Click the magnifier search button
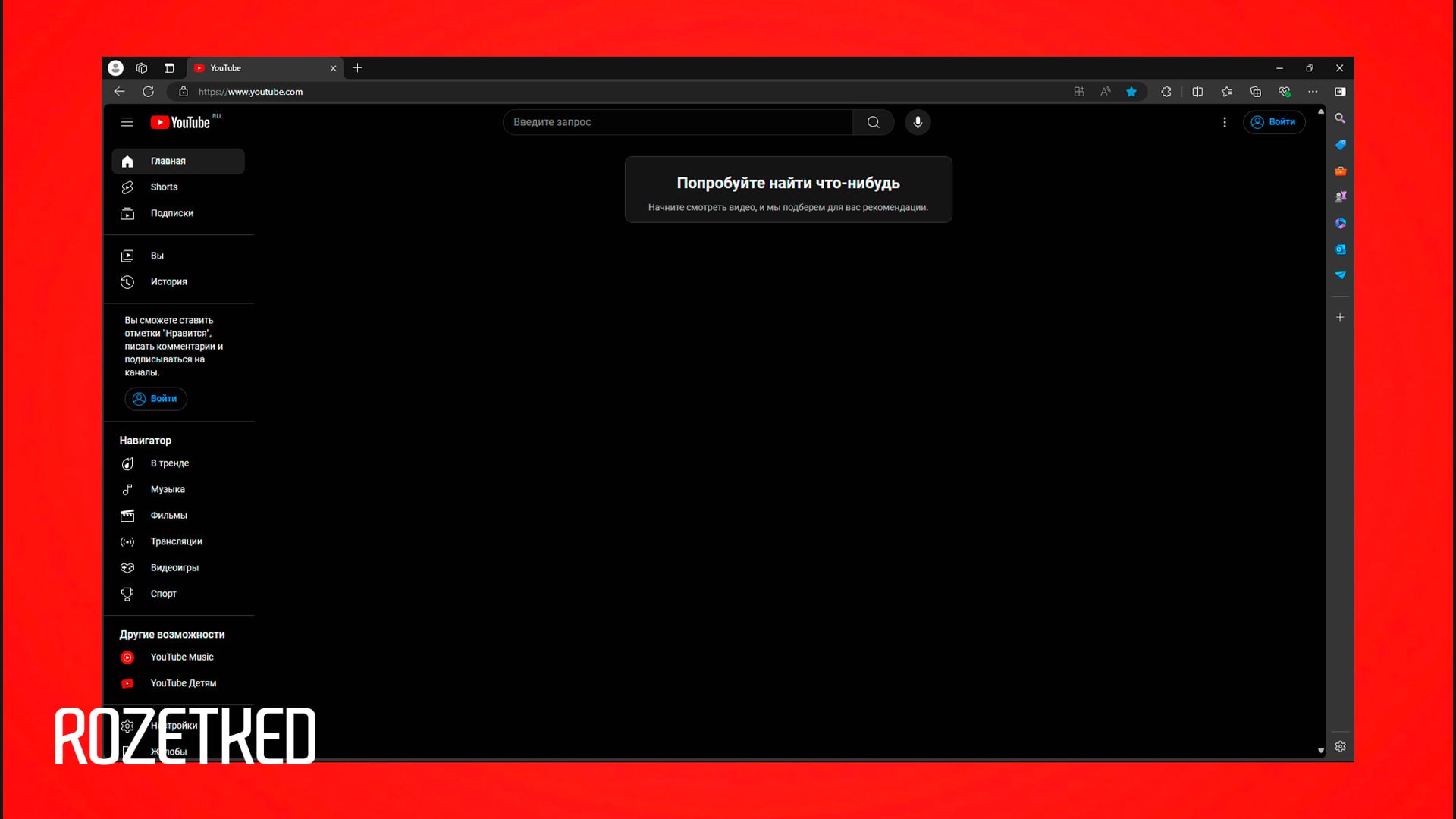Image resolution: width=1456 pixels, height=819 pixels. point(873,122)
